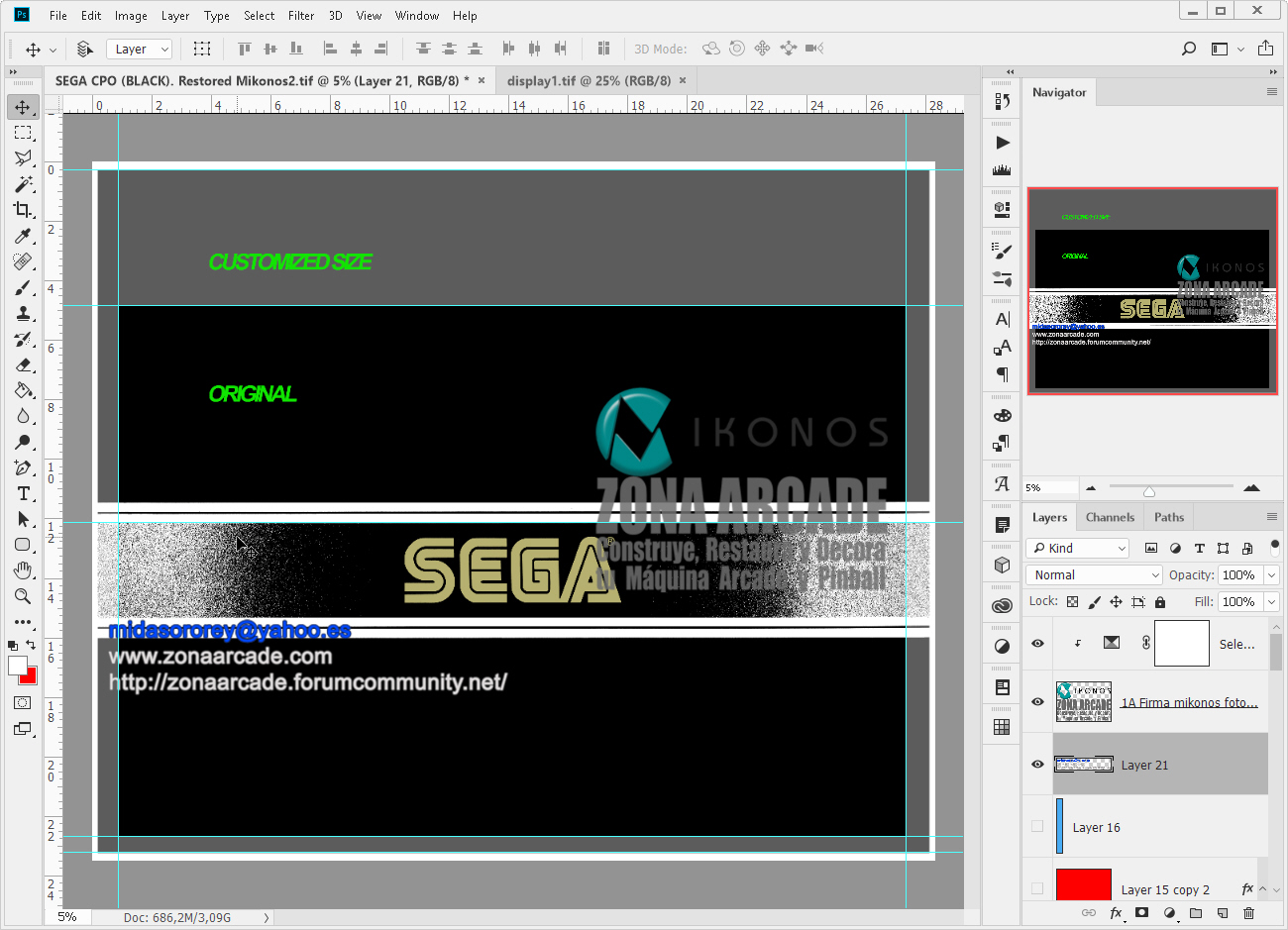This screenshot has height=930, width=1288.
Task: Open the blend mode dropdown showing Normal
Action: [1093, 574]
